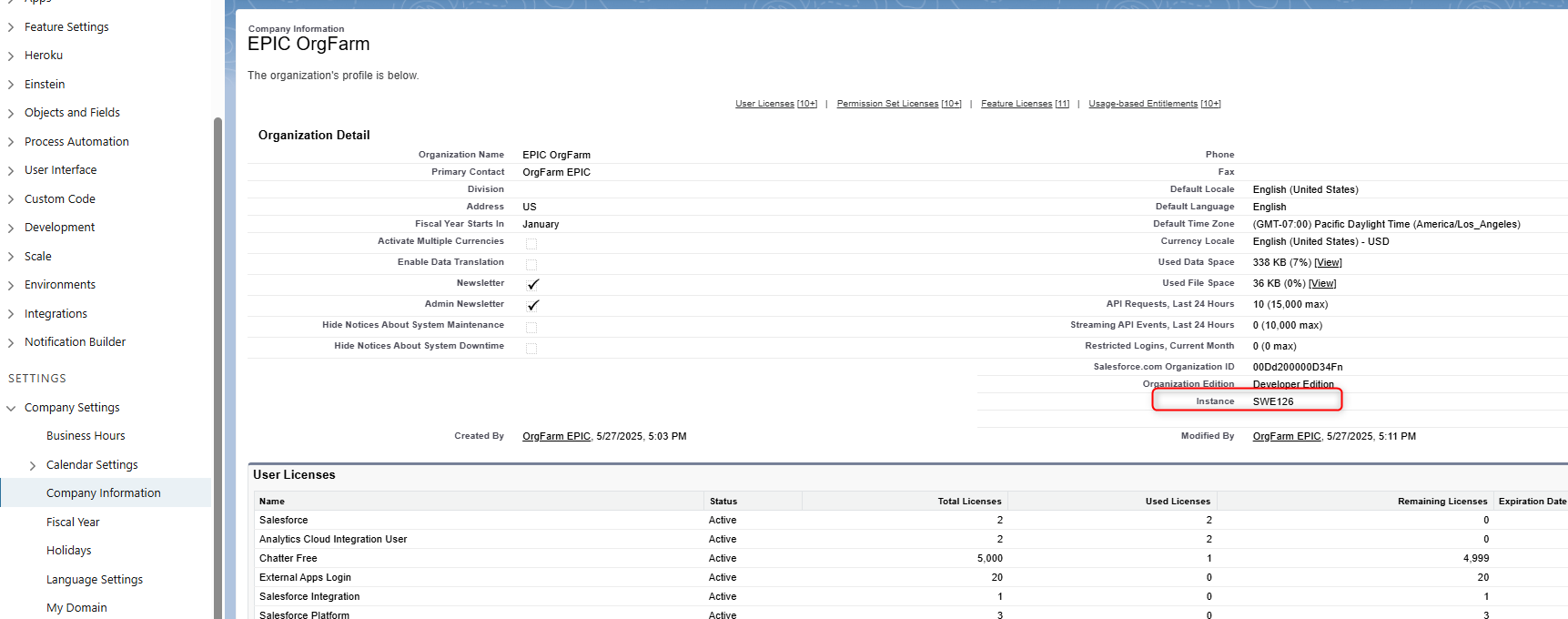The width and height of the screenshot is (1568, 619).
Task: Expand the Scale section chevron
Action: (x=11, y=257)
